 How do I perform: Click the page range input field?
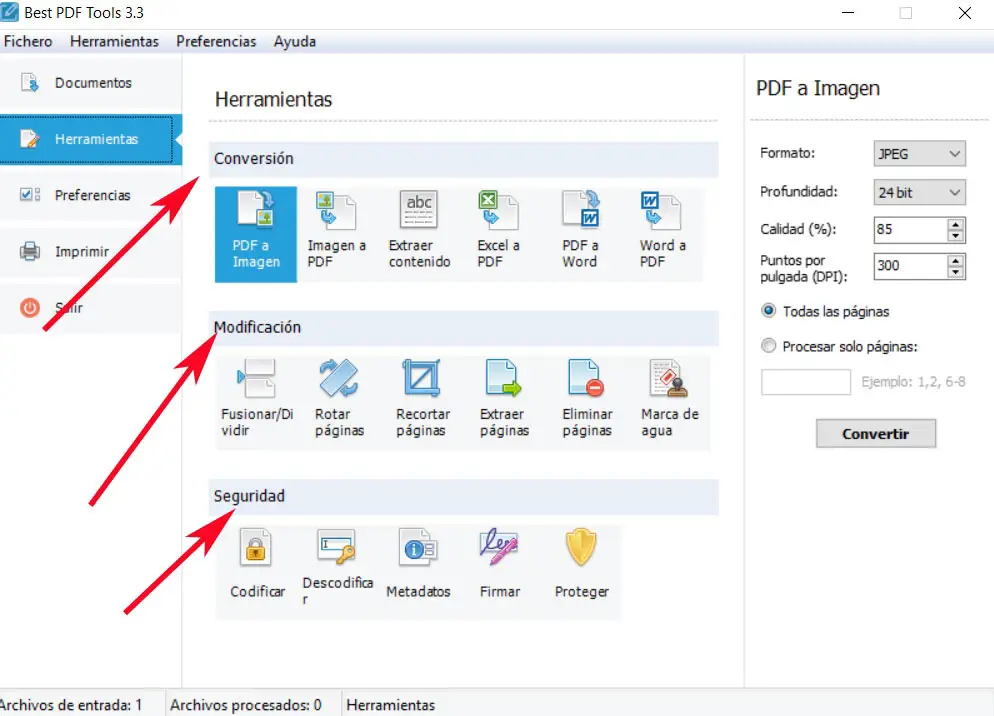(806, 382)
